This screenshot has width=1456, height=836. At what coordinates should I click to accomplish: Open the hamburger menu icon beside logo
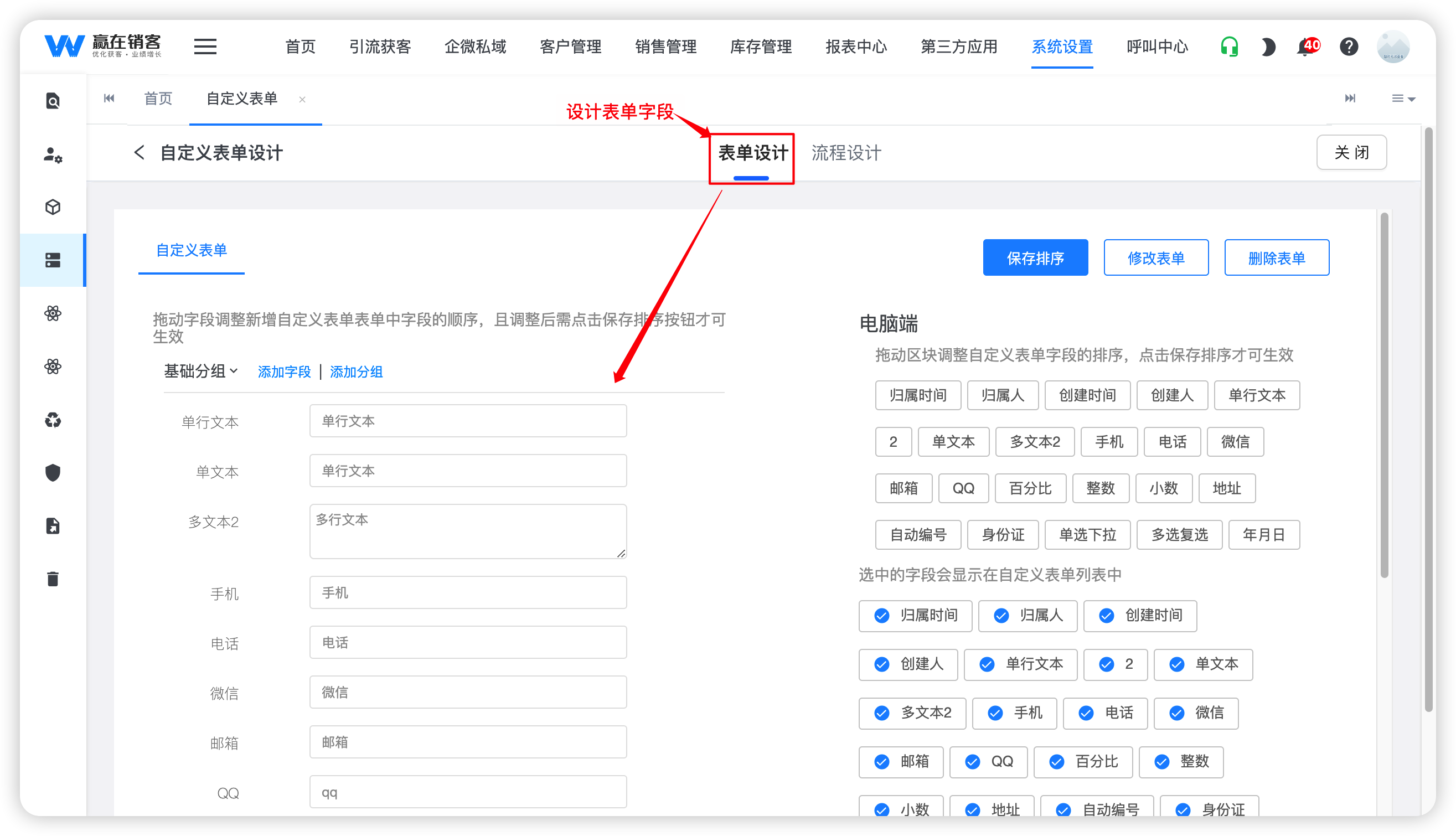(205, 47)
